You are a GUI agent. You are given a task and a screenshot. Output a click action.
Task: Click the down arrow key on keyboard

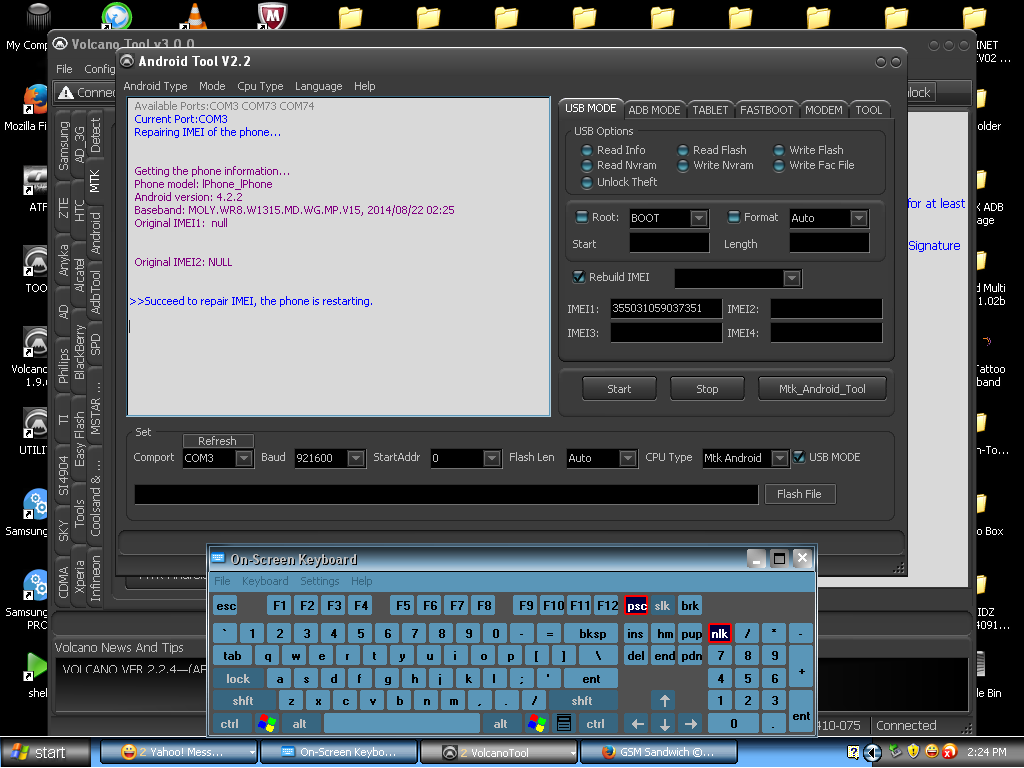point(664,724)
